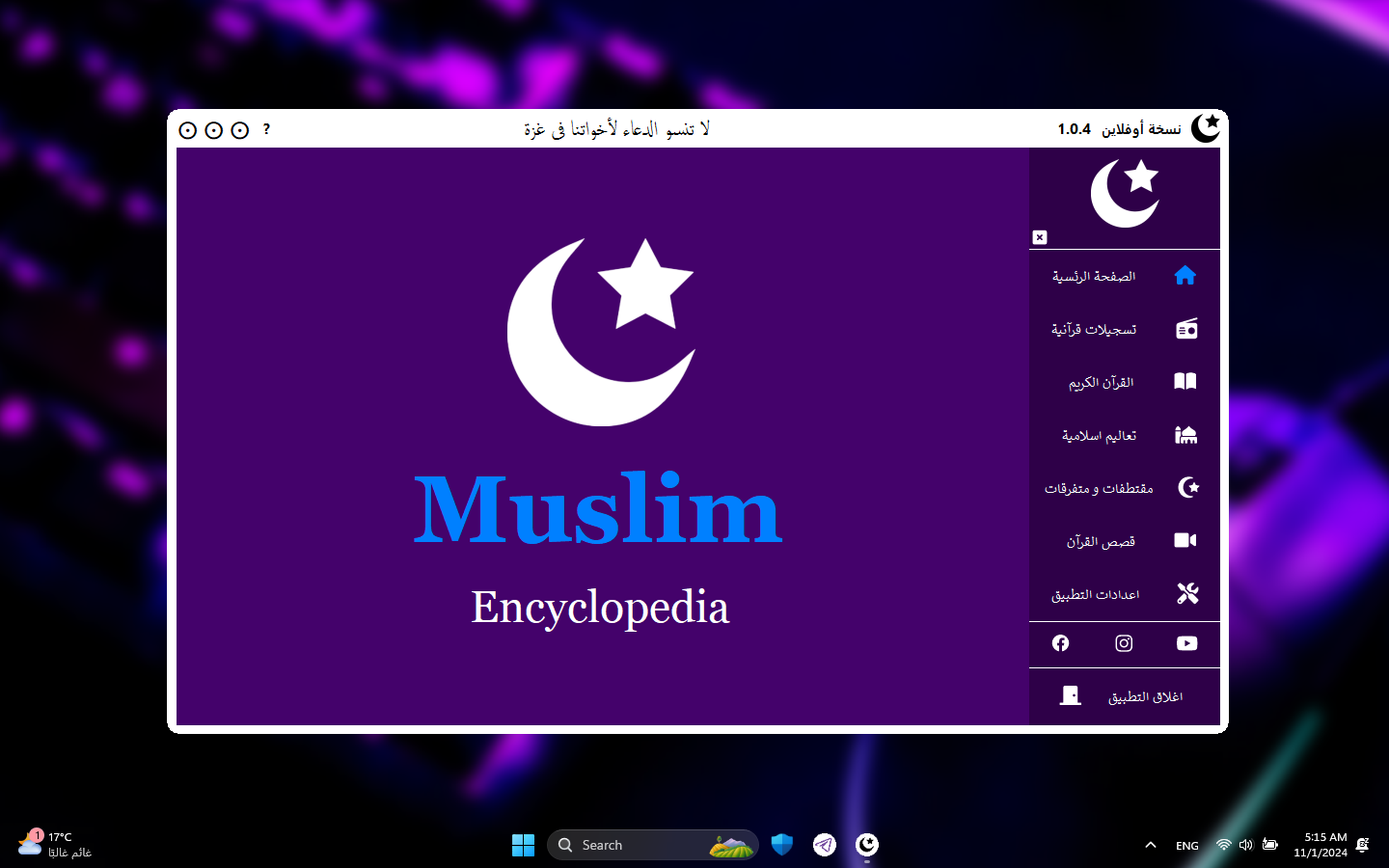Open the Holy Quran (القرآن الكريم) book icon
The height and width of the screenshot is (868, 1389).
pos(1185,381)
